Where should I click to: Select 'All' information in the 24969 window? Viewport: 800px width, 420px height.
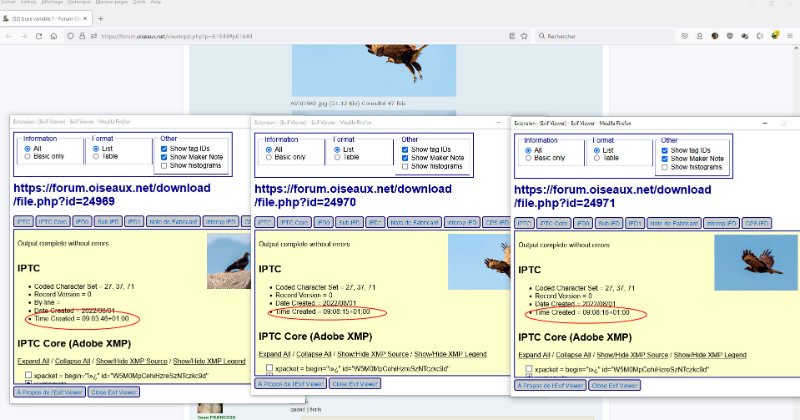[28, 149]
